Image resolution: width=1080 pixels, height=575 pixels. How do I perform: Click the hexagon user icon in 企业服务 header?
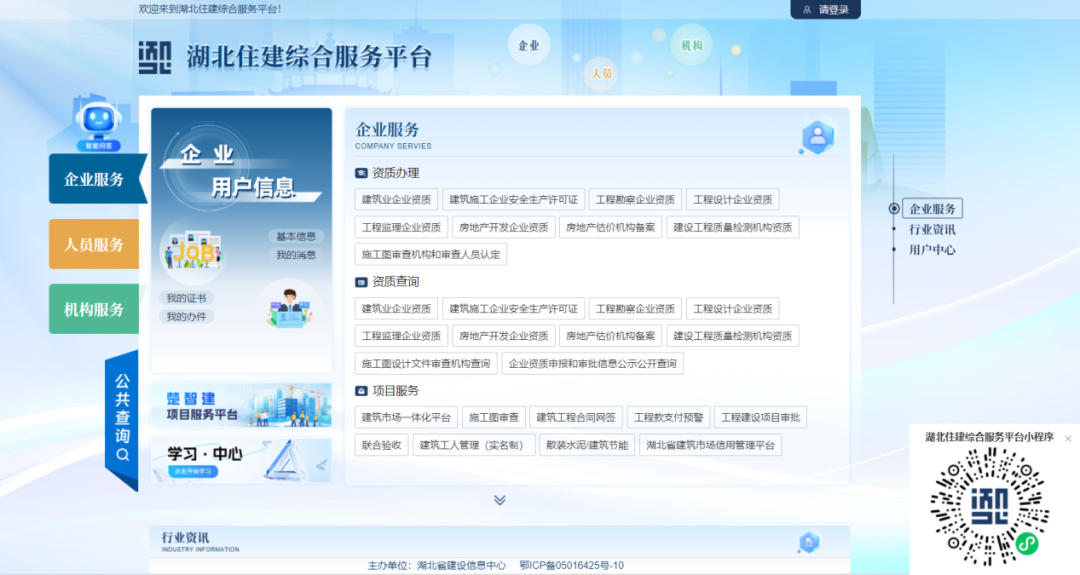tap(817, 138)
